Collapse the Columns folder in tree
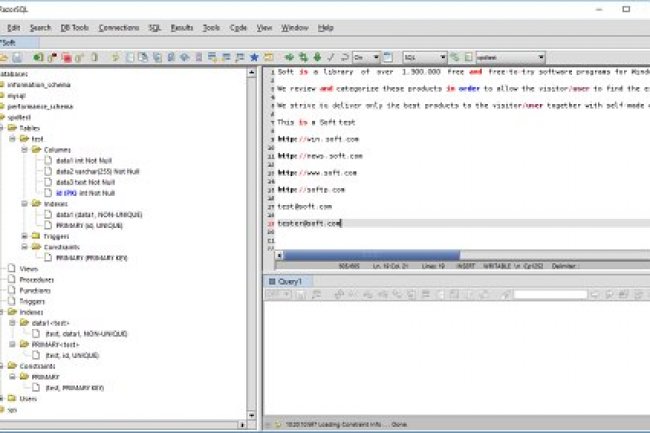Image resolution: width=650 pixels, height=433 pixels. [25, 149]
